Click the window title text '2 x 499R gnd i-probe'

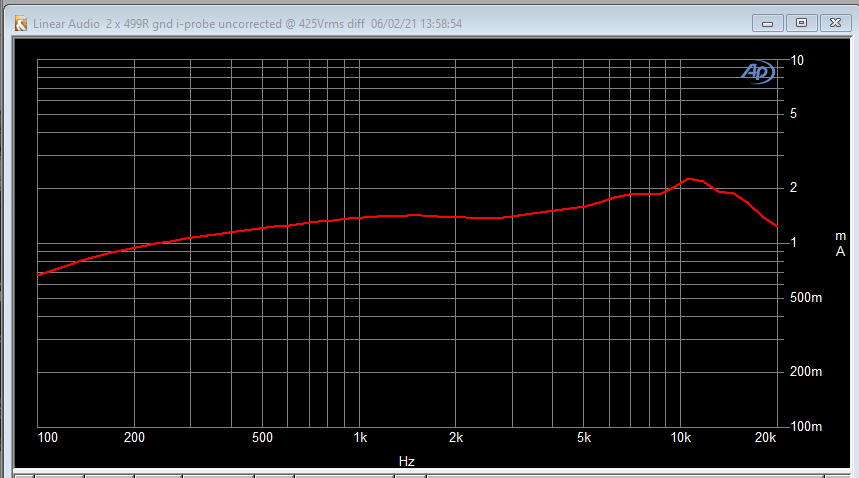(160, 24)
